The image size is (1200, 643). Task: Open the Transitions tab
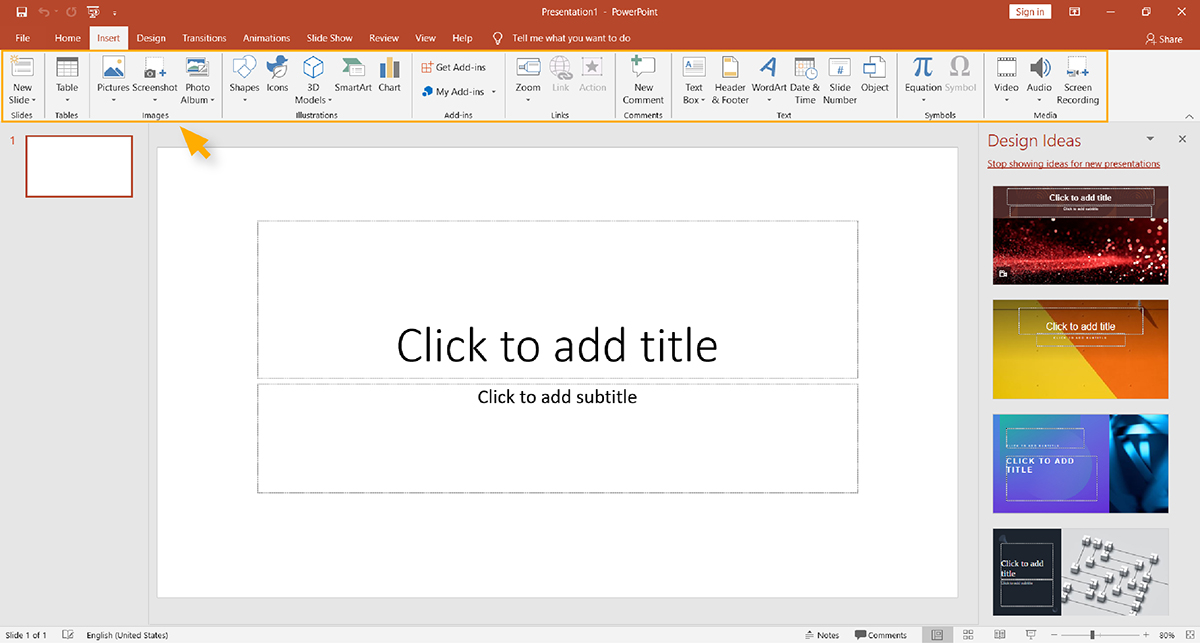[x=204, y=38]
